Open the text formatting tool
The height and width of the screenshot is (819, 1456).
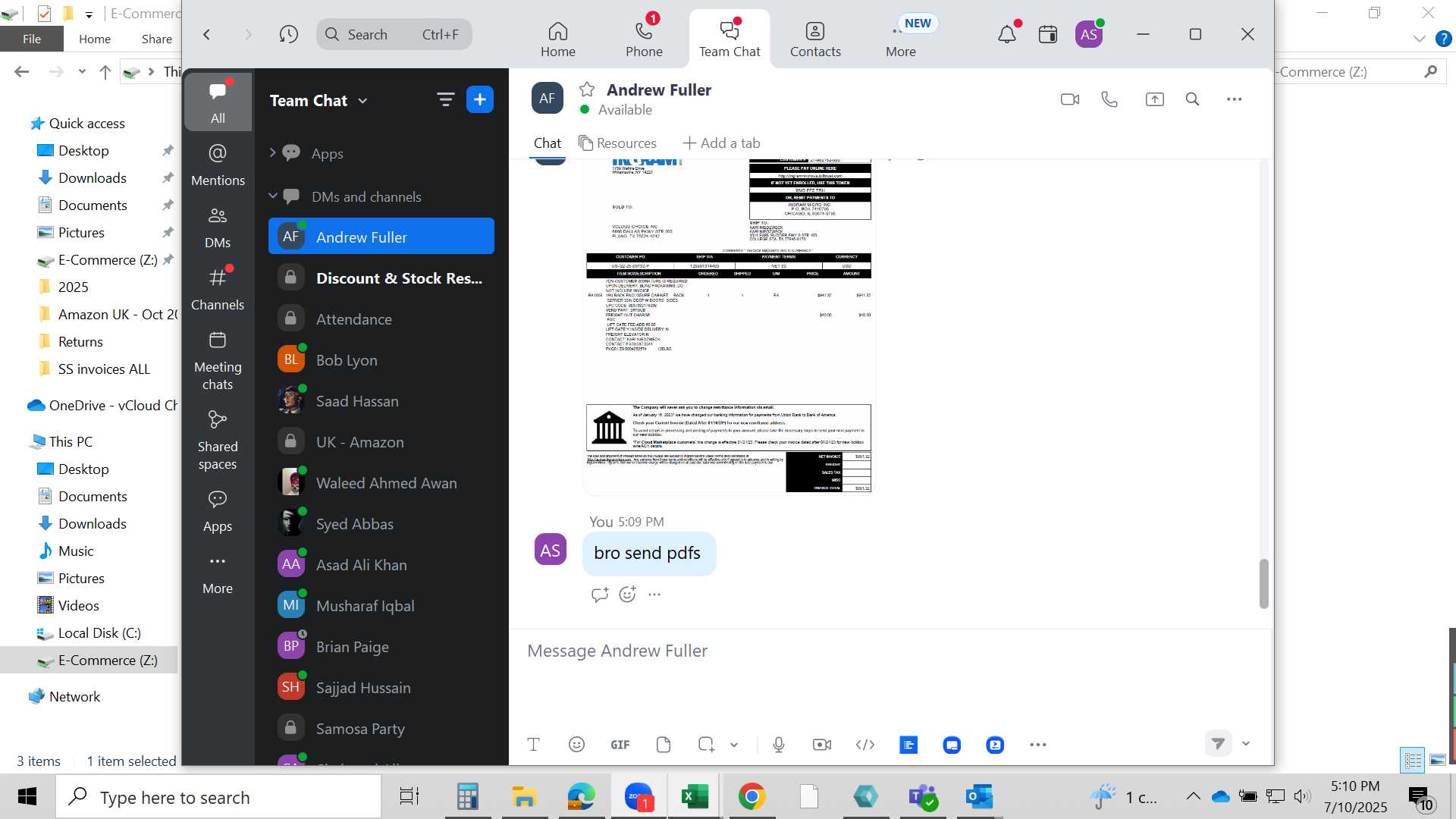pyautogui.click(x=533, y=745)
